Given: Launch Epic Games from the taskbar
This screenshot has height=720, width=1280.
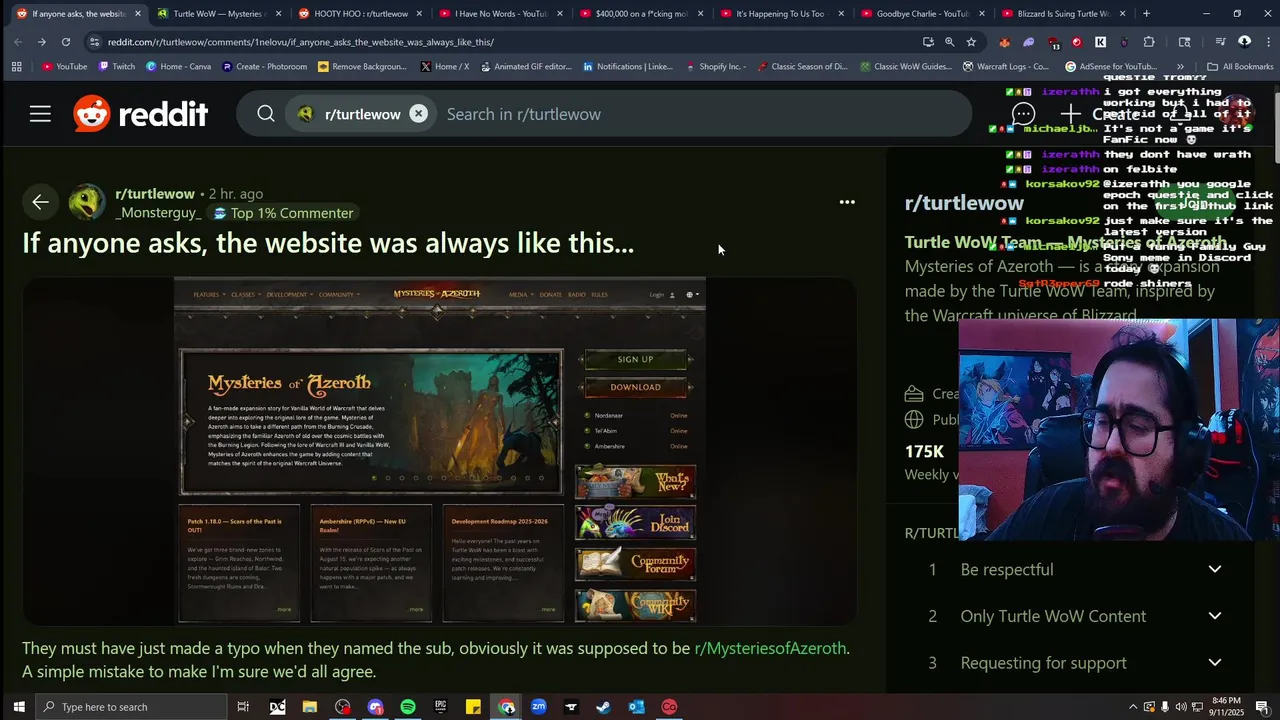Looking at the screenshot, I should click(440, 707).
